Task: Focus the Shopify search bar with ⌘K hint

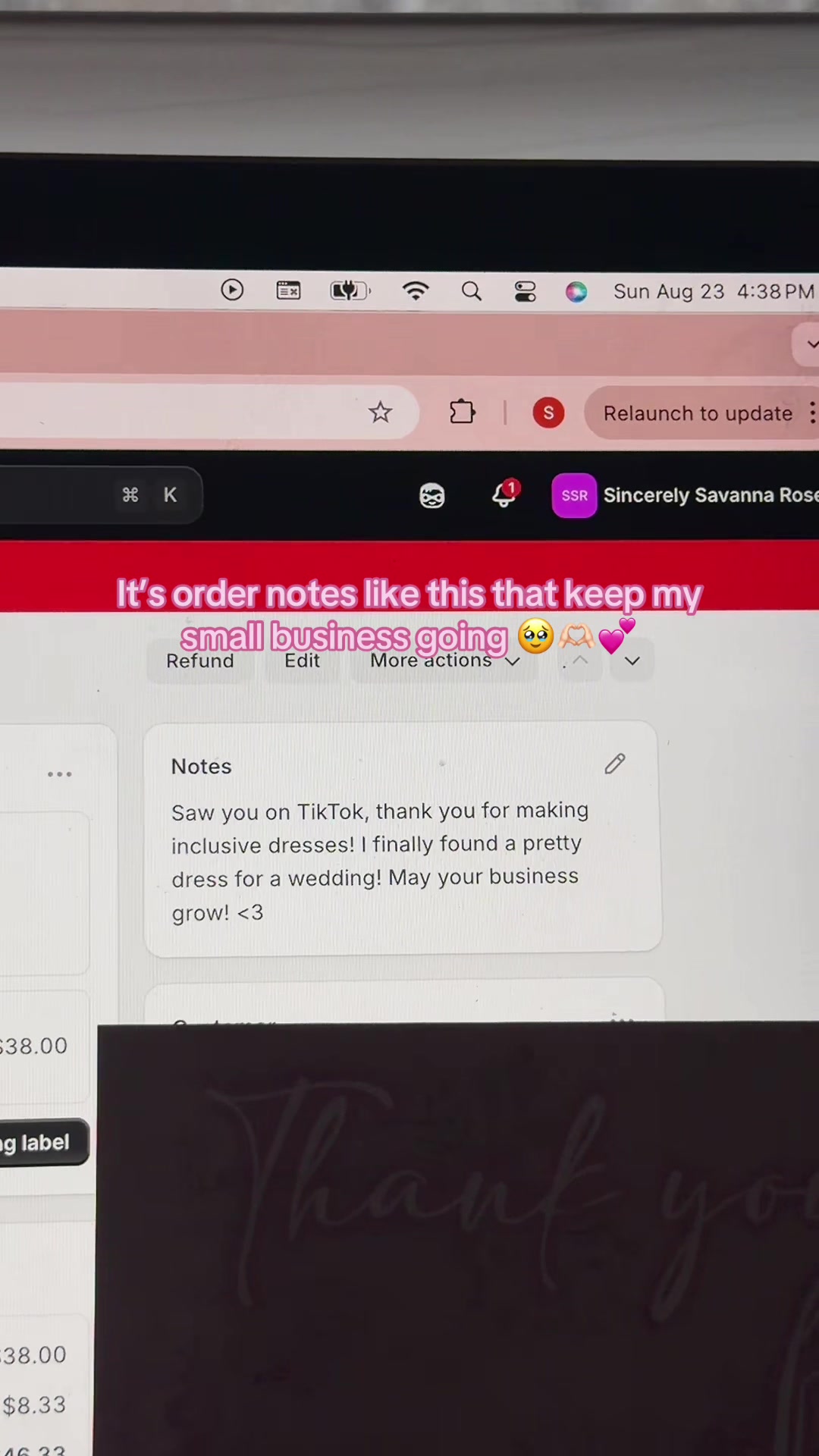Action: [x=101, y=495]
